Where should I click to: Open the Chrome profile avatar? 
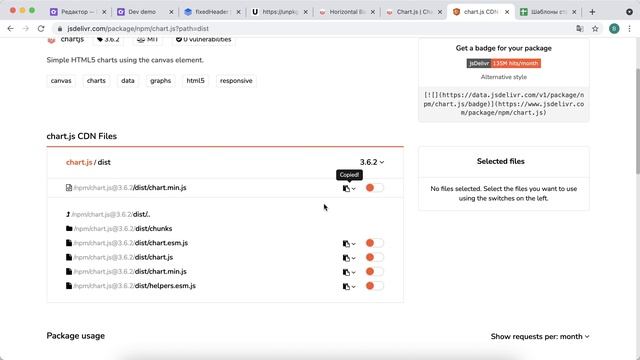click(614, 29)
